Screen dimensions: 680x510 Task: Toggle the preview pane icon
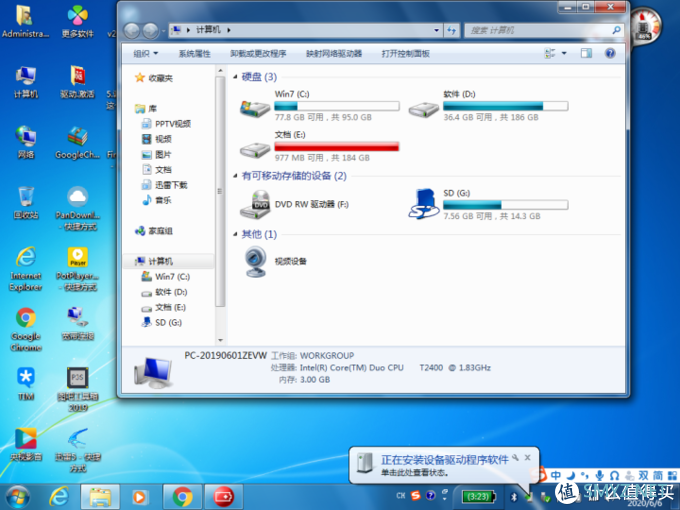click(586, 53)
